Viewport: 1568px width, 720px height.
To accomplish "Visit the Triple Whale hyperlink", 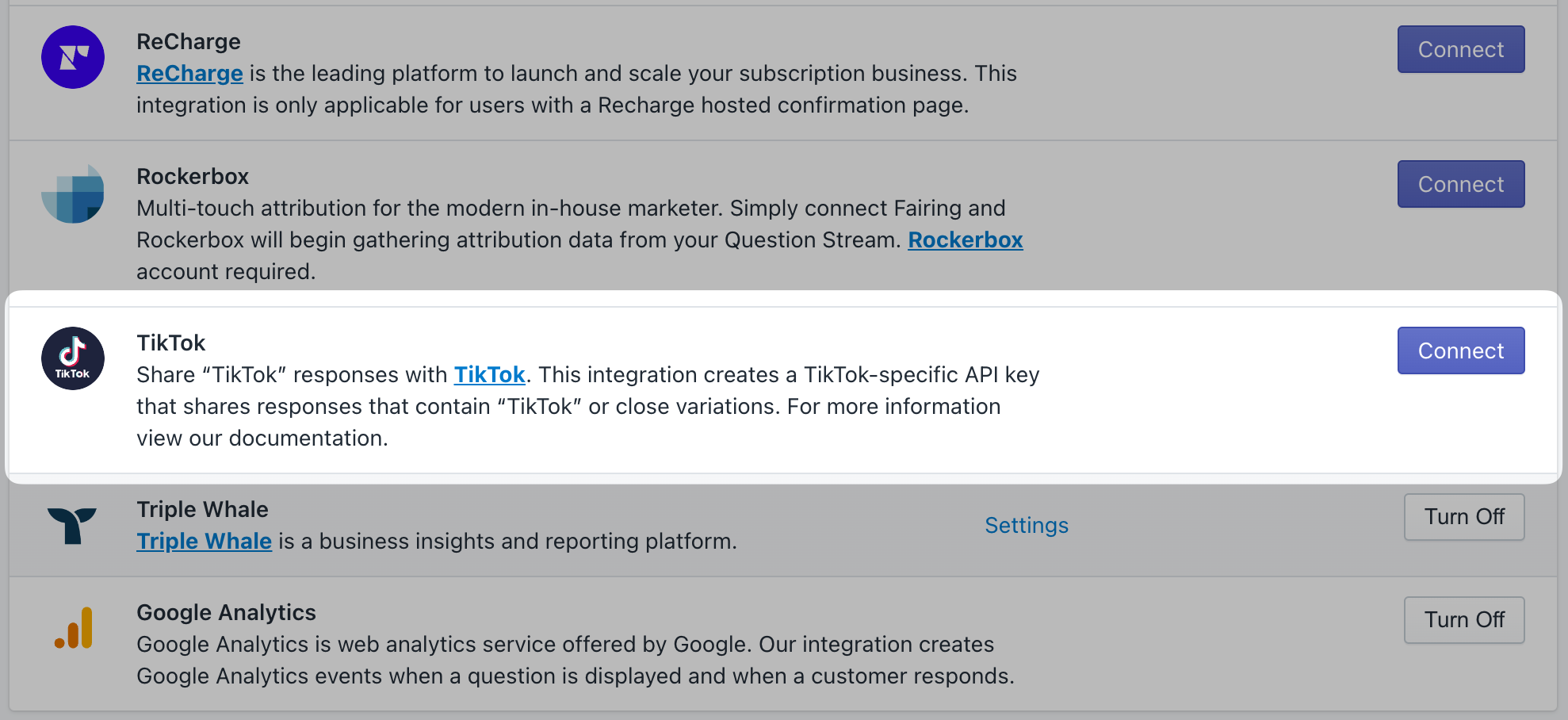I will pyautogui.click(x=204, y=541).
